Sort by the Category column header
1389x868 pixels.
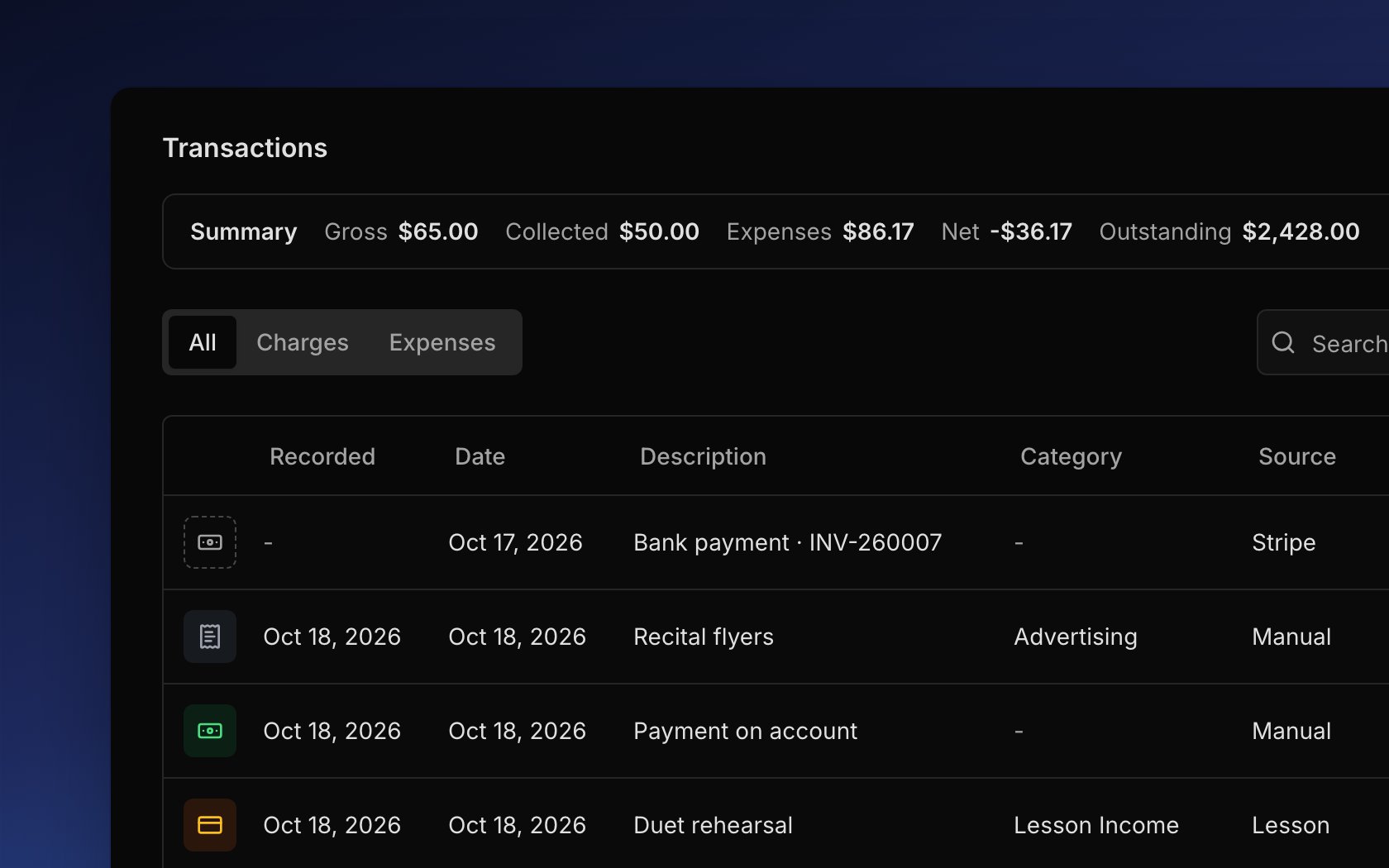(1071, 456)
